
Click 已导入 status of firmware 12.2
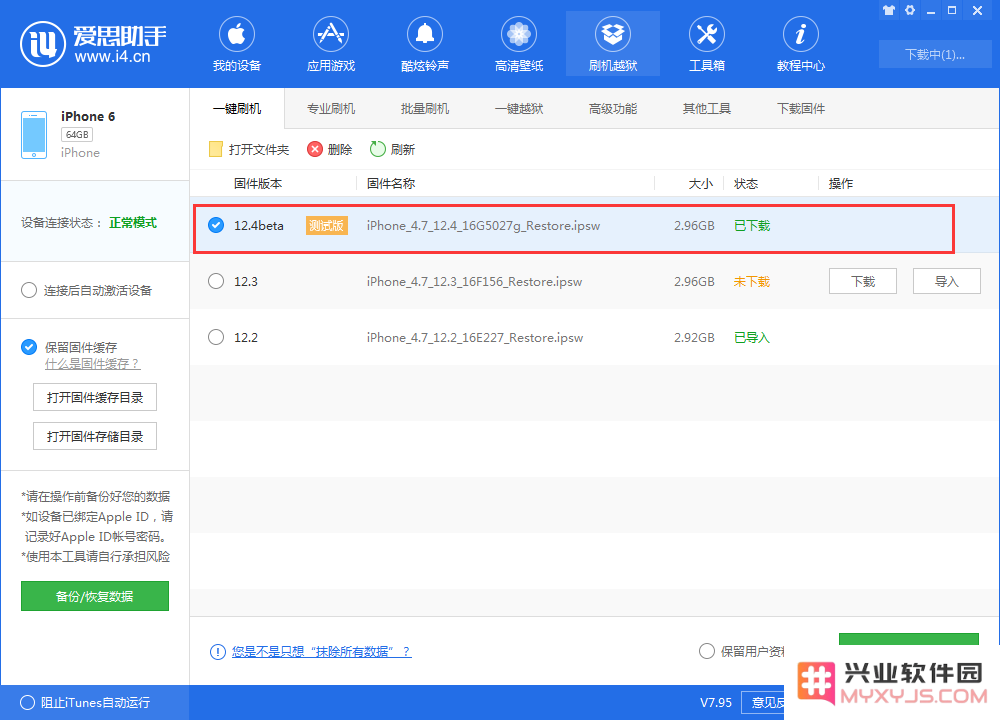[x=752, y=337]
